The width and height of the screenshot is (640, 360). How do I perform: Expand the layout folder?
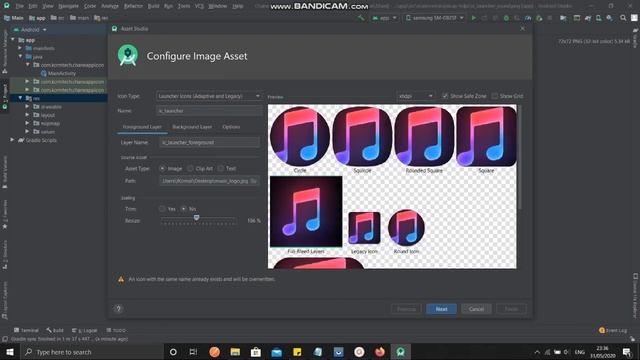pos(27,115)
